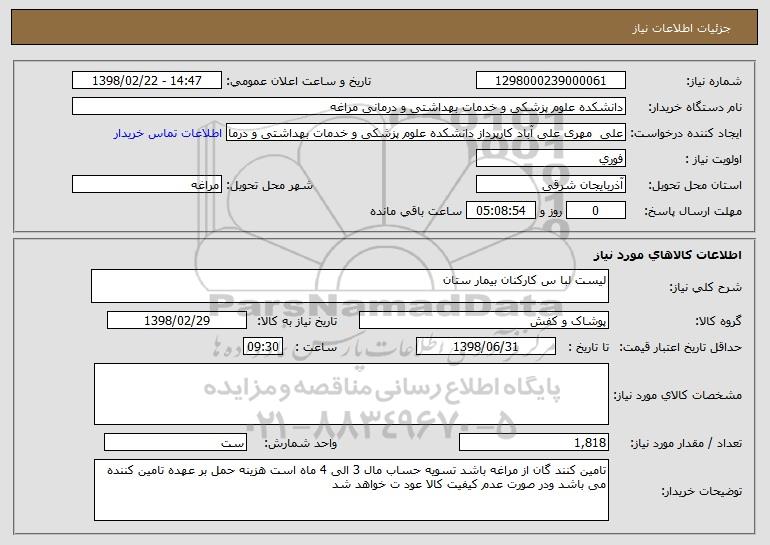Click the label توضیحات خریدار
This screenshot has width=770, height=545.
[x=702, y=491]
